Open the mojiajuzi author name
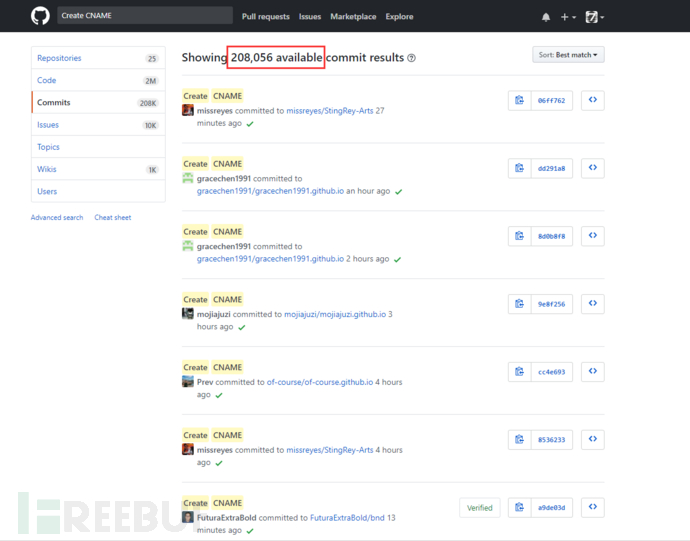 213,314
